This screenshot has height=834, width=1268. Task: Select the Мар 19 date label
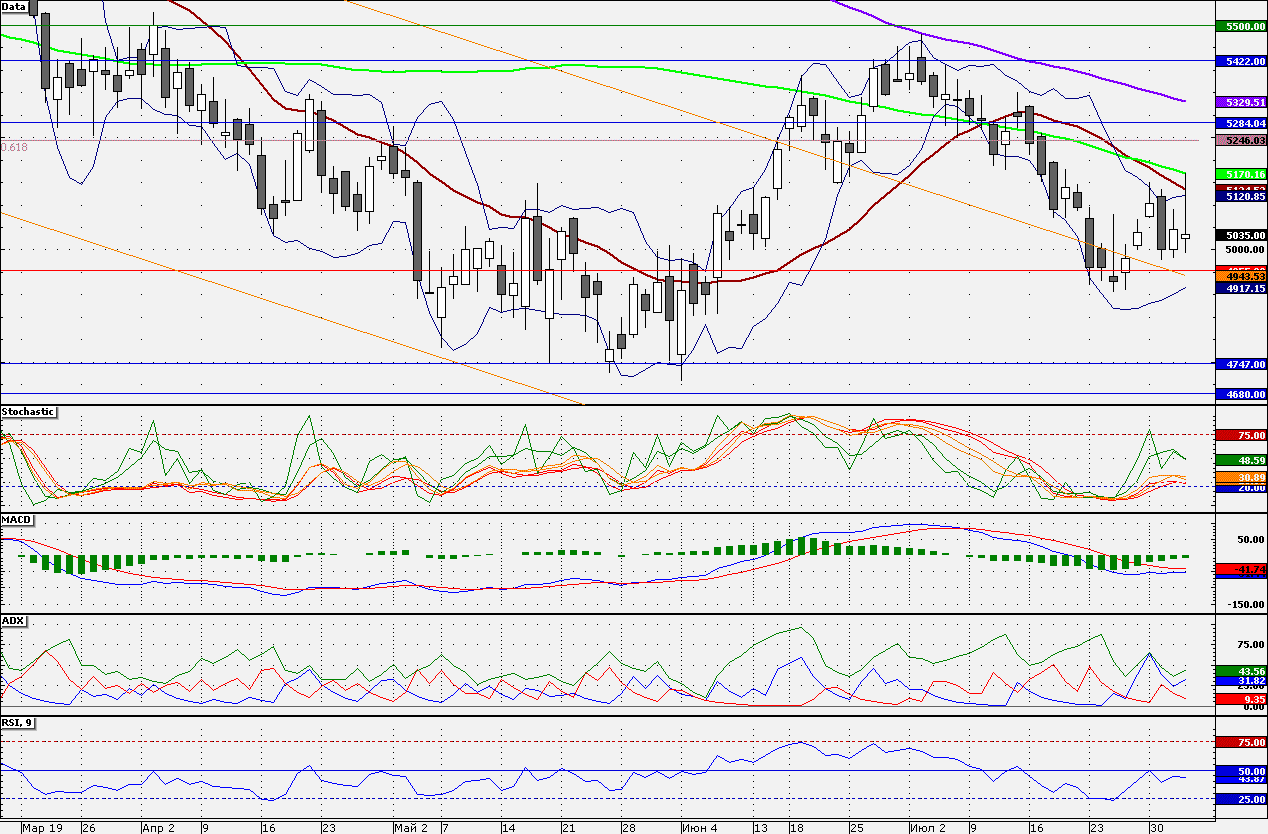[x=44, y=828]
